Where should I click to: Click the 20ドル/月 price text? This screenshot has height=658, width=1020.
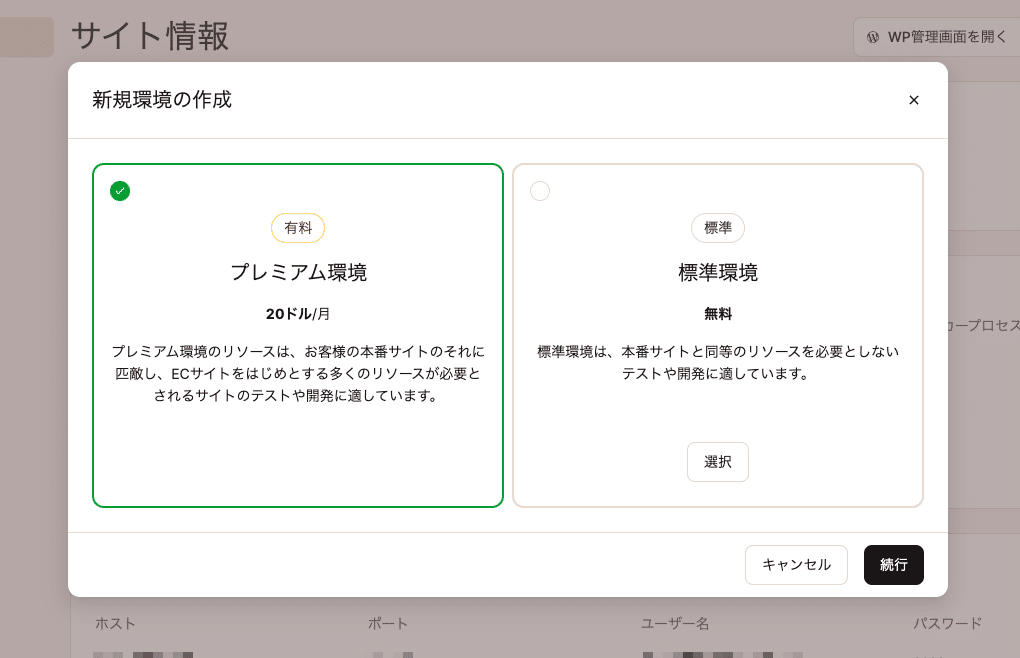(297, 312)
